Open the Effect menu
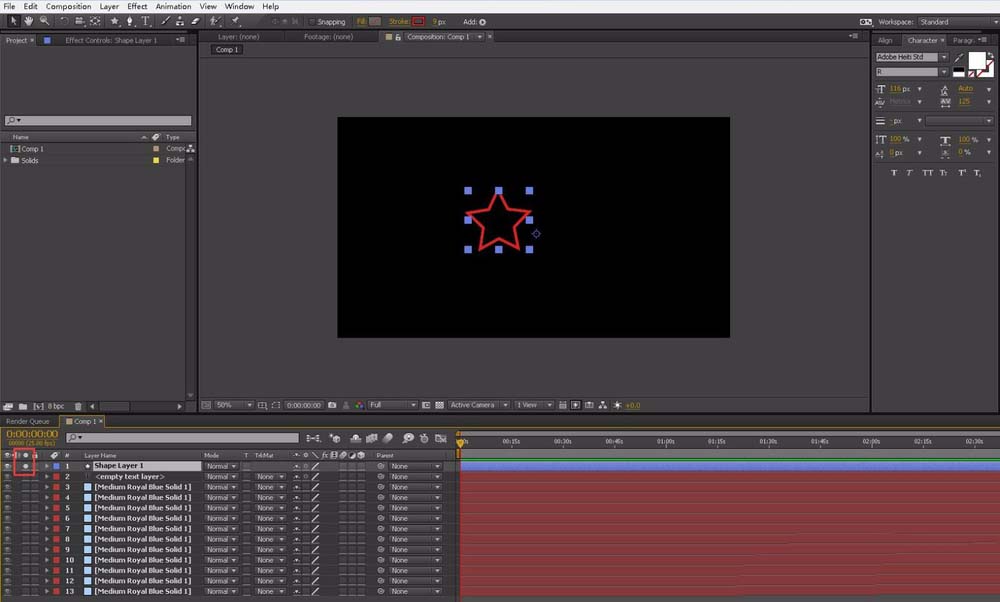This screenshot has width=1000, height=602. (137, 6)
